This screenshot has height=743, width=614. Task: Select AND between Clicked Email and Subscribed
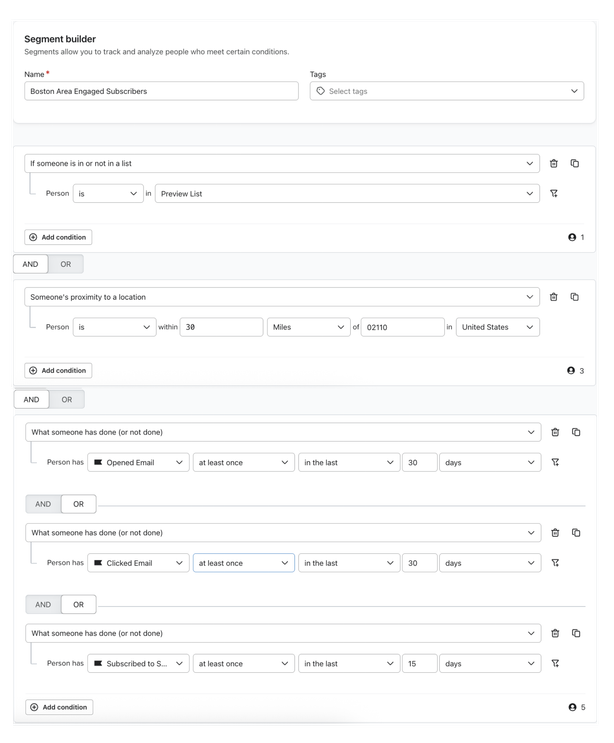(43, 605)
